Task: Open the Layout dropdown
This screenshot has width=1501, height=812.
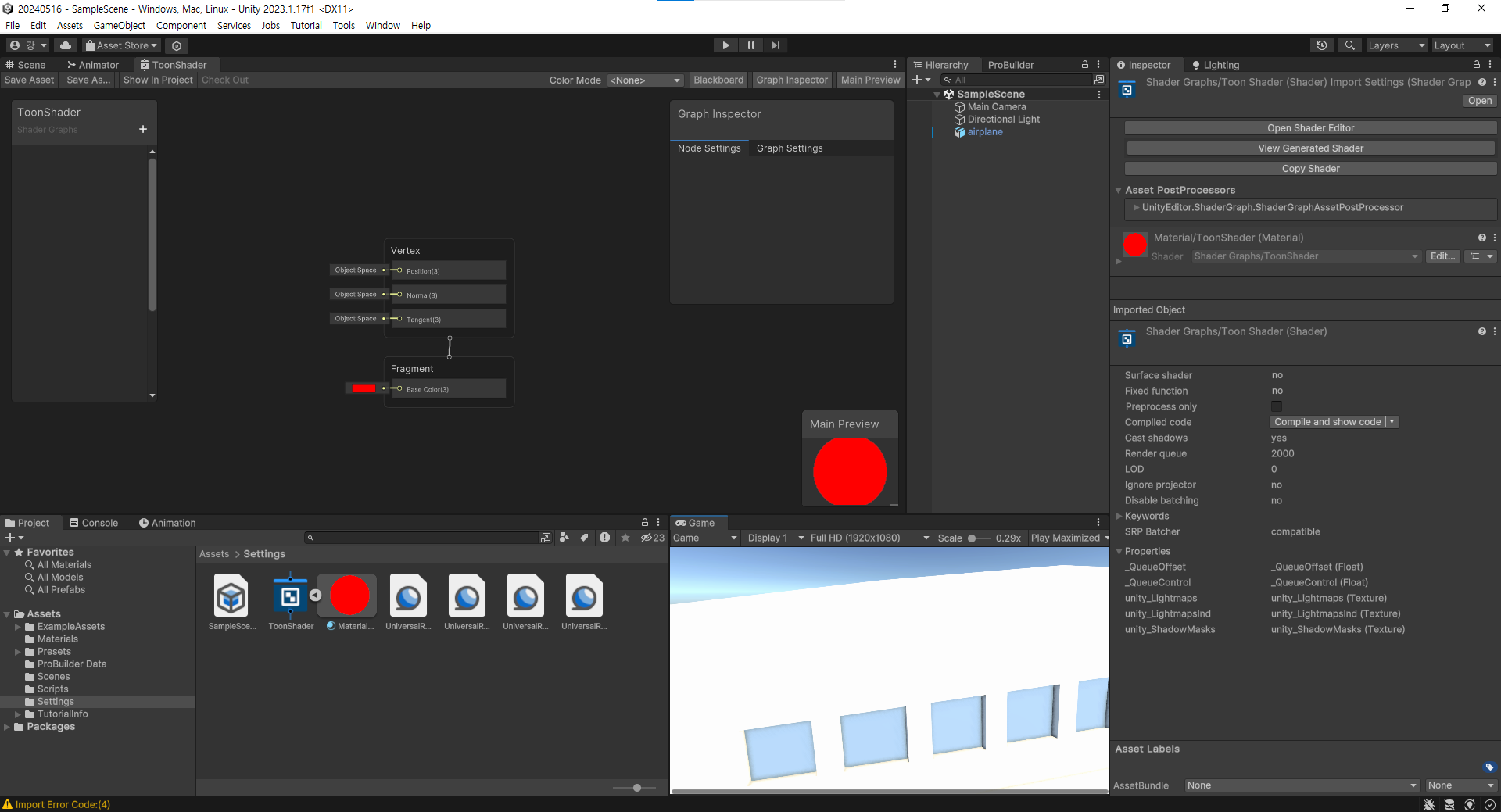Action: (1462, 45)
